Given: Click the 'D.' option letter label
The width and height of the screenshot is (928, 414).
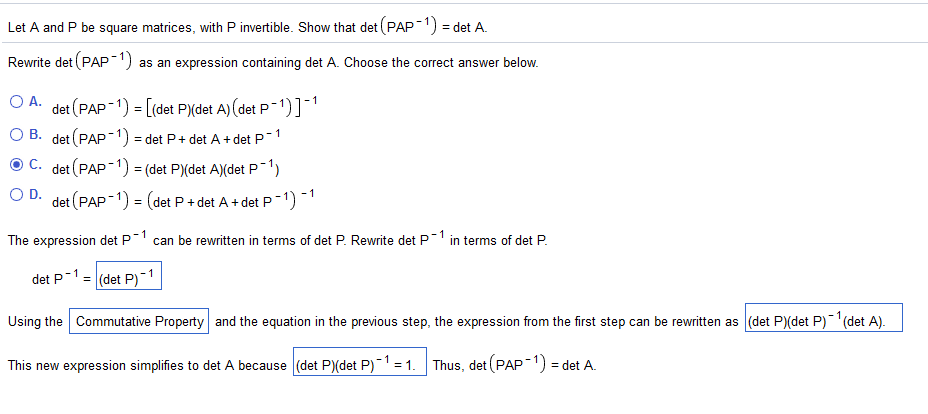Looking at the screenshot, I should coord(36,195).
